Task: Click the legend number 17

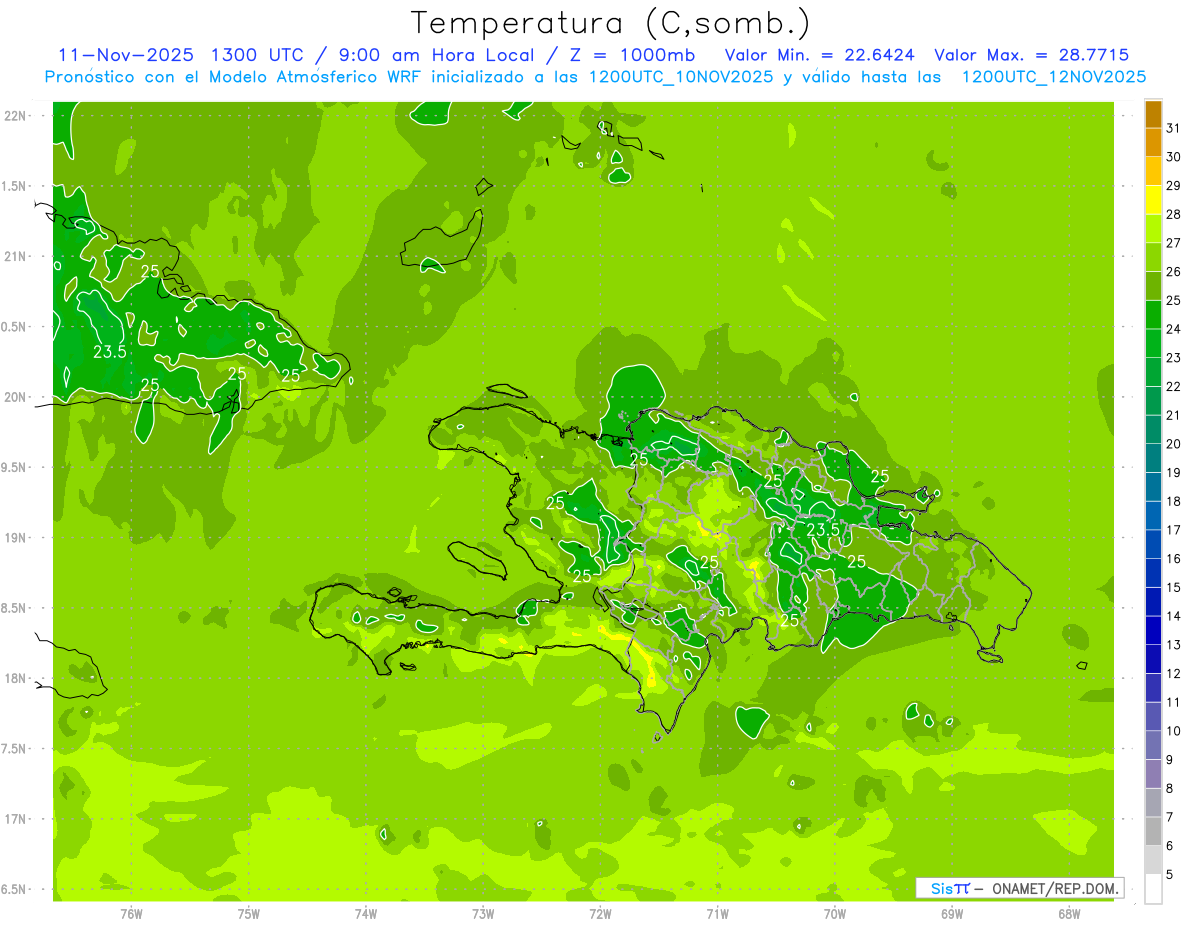Action: pos(1173,530)
